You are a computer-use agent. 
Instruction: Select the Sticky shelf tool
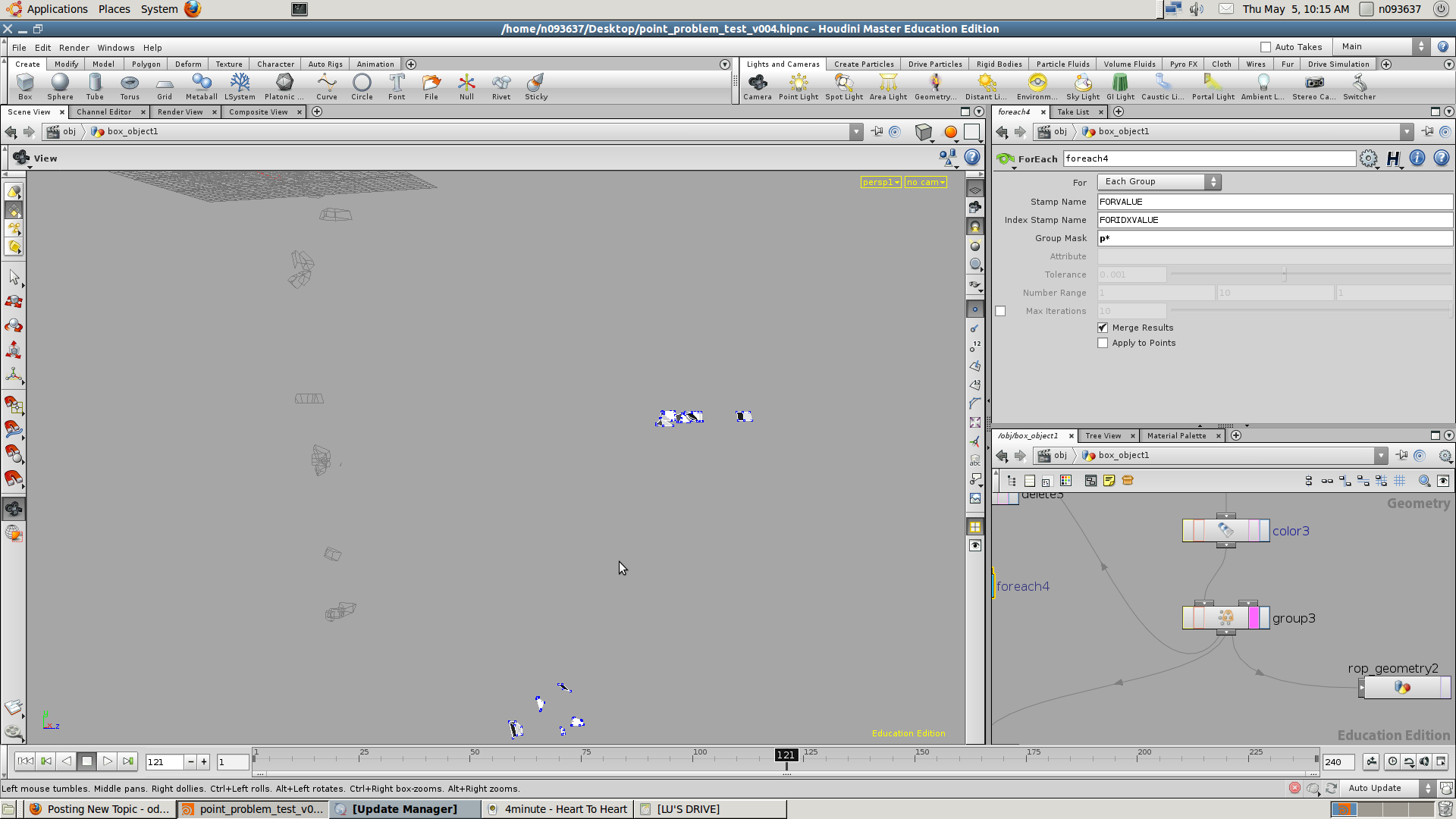[536, 86]
